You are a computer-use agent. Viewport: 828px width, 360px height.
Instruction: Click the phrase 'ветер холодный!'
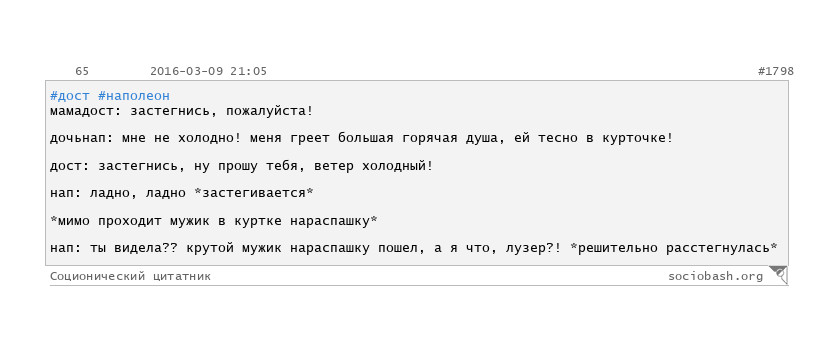pos(373,166)
